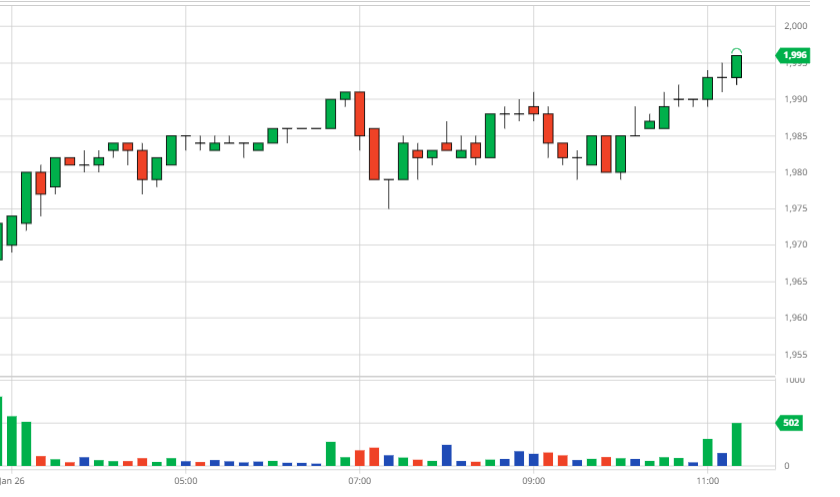Select the 1,970 price axis label
The image size is (840, 497).
pyautogui.click(x=796, y=245)
